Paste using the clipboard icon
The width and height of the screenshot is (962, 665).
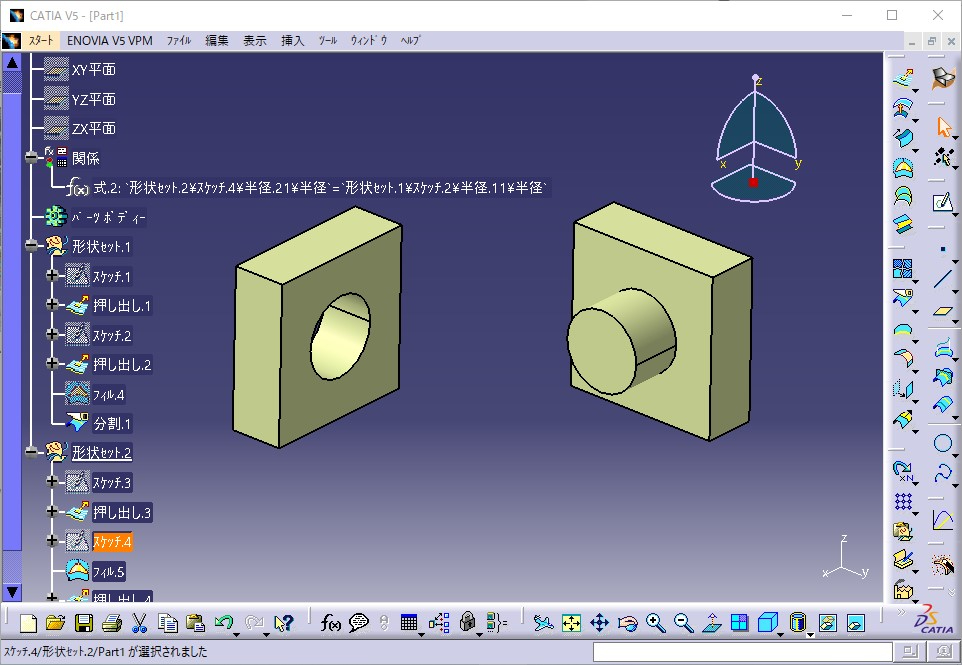tap(195, 623)
